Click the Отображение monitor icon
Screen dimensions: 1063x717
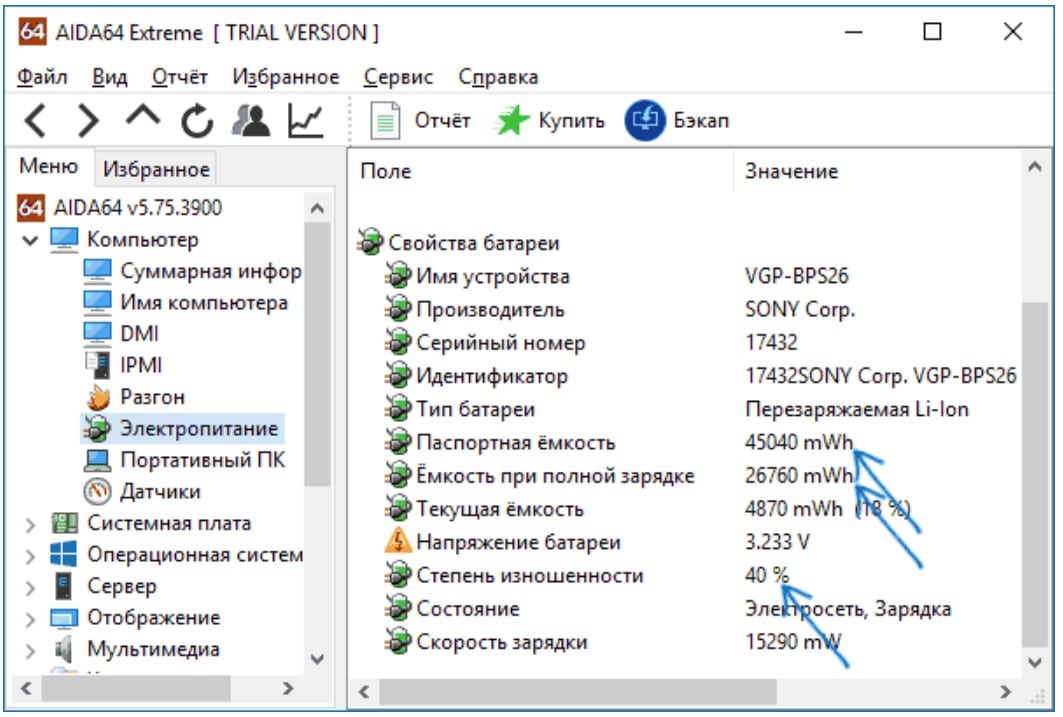click(x=64, y=618)
